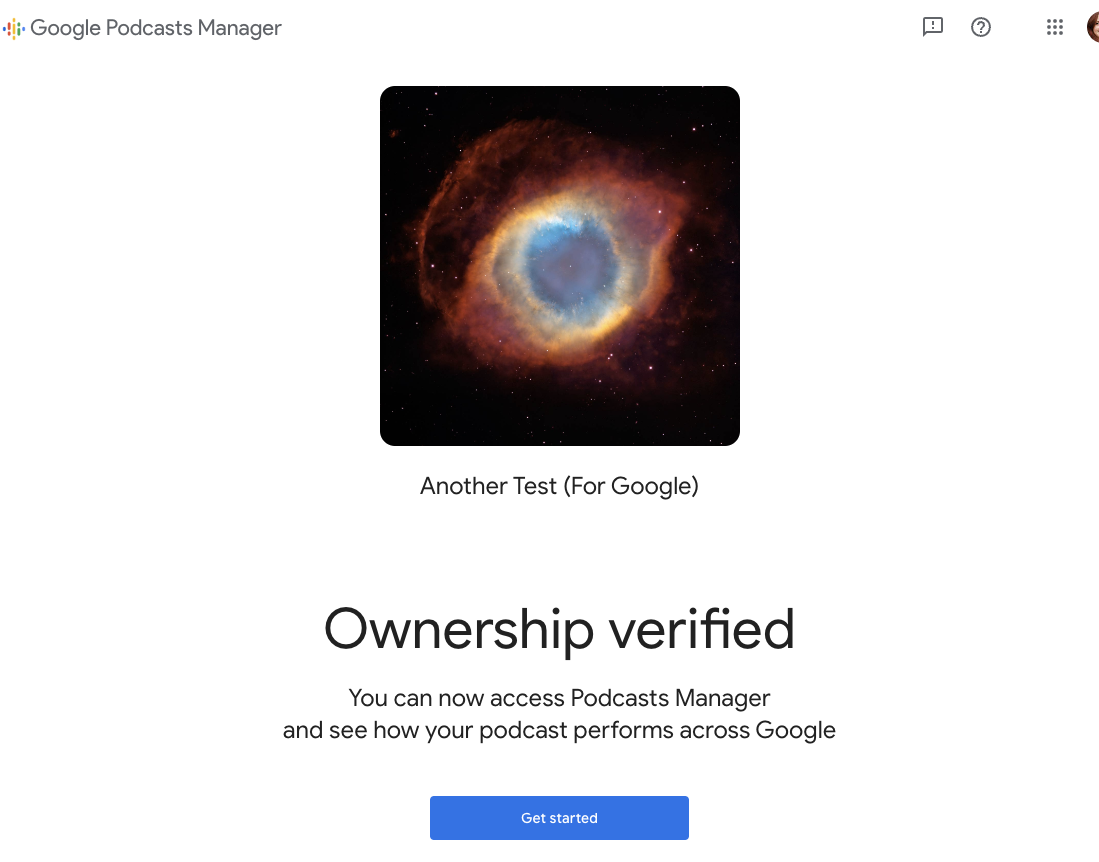
Task: Click the podcast title Another Test (For Google)
Action: click(x=559, y=486)
